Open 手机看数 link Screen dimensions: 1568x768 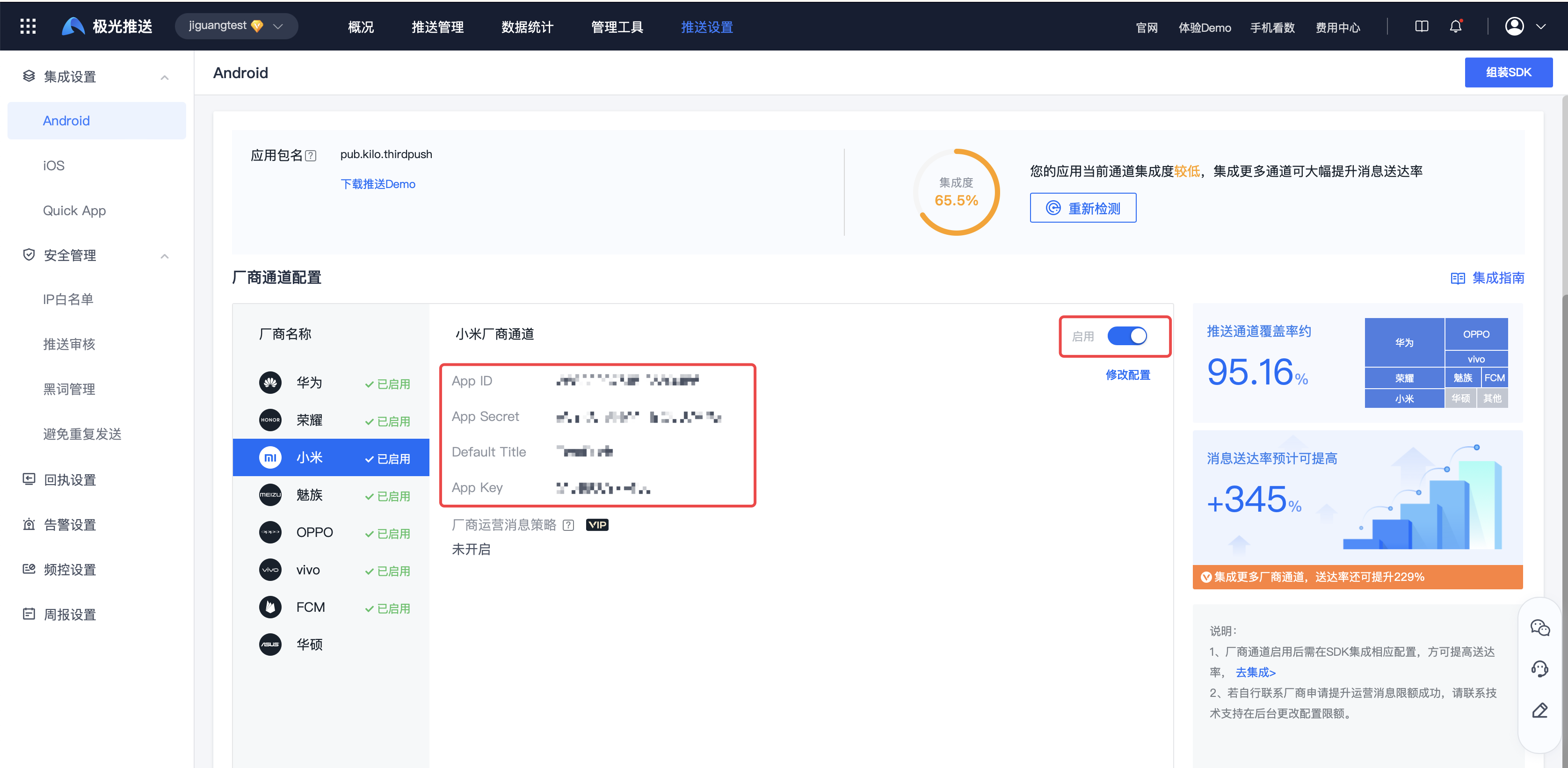(1272, 28)
